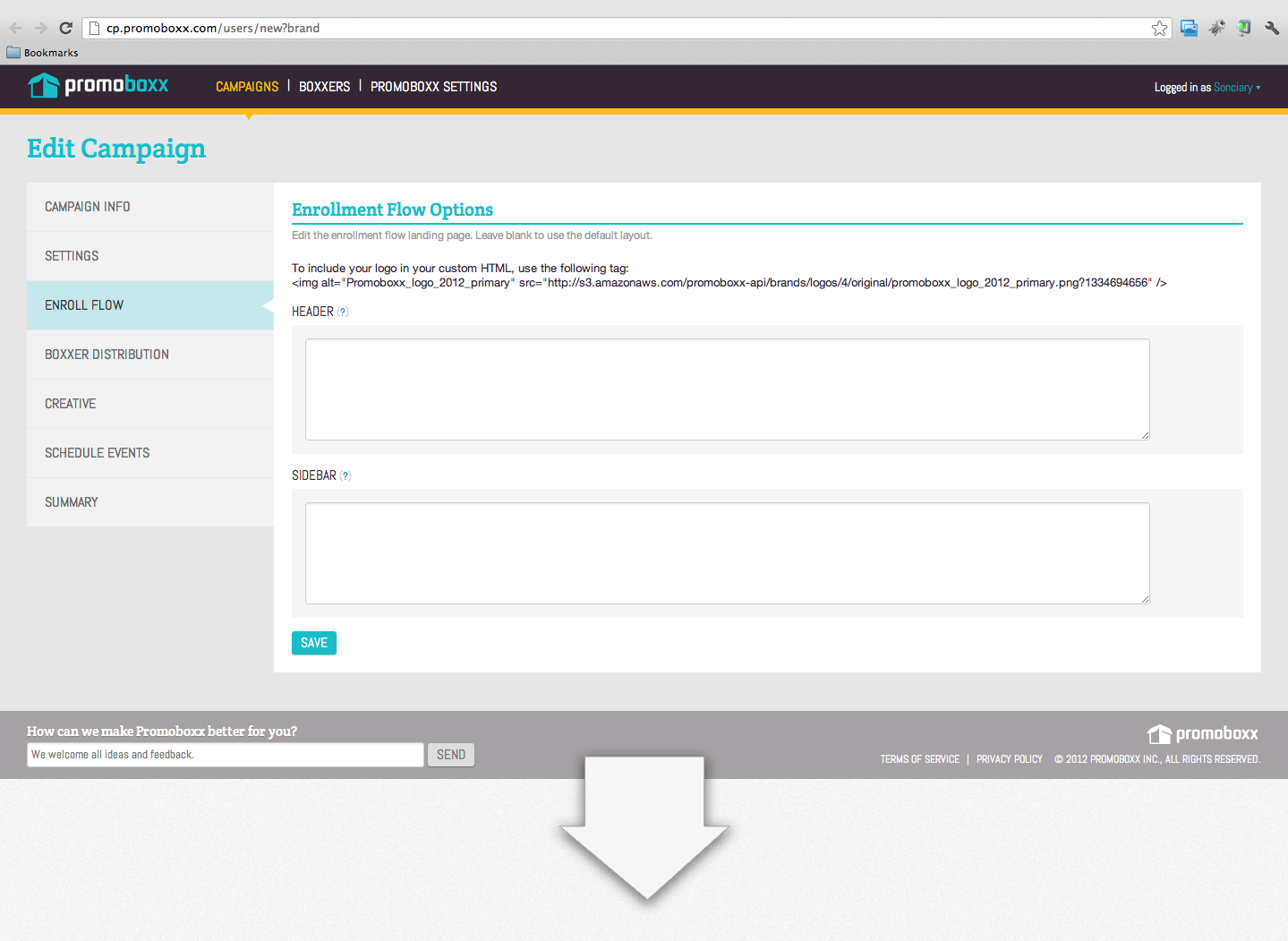Click the HEADER help question mark icon
This screenshot has height=941, width=1288.
343,312
